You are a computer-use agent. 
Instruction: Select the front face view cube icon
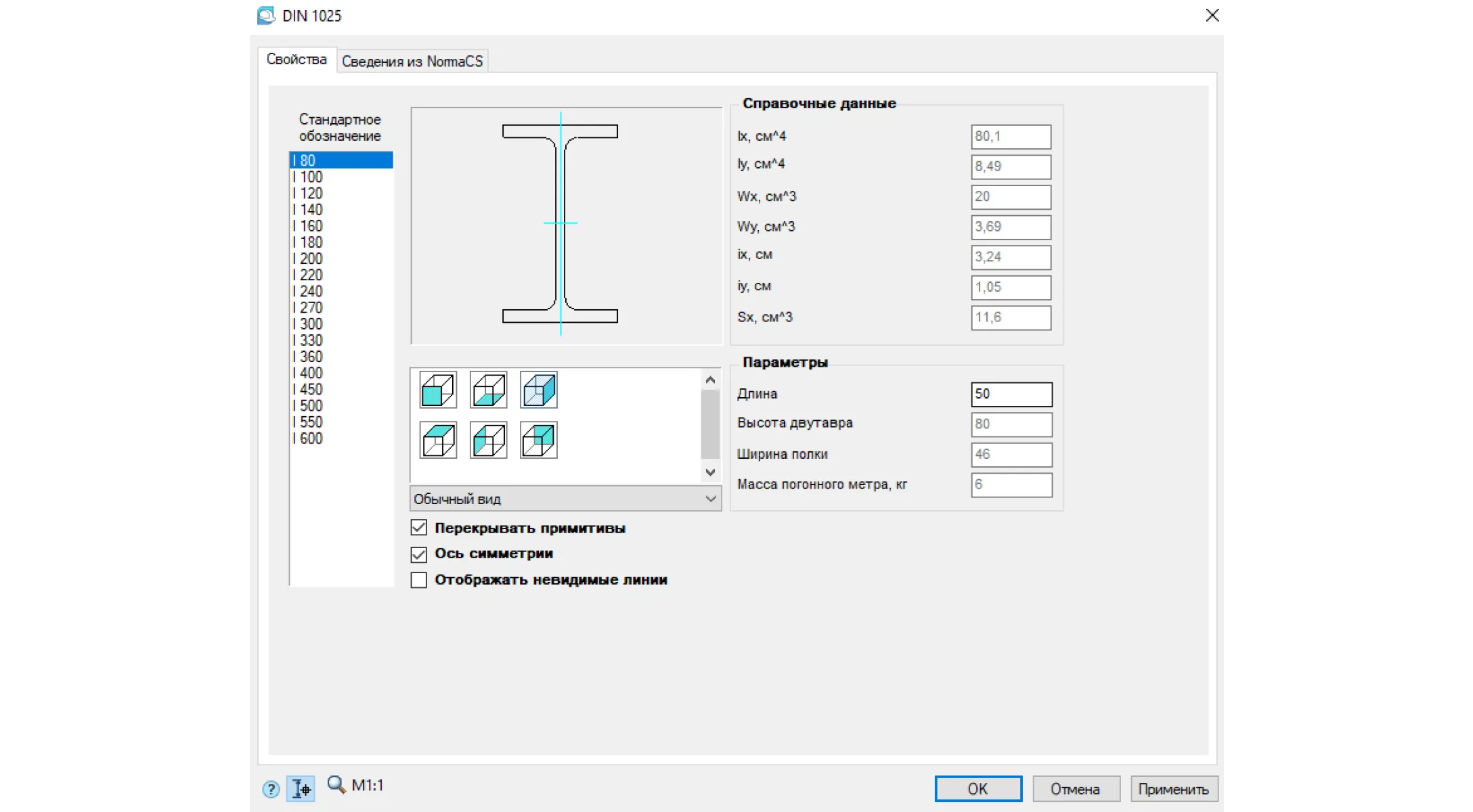coord(438,390)
